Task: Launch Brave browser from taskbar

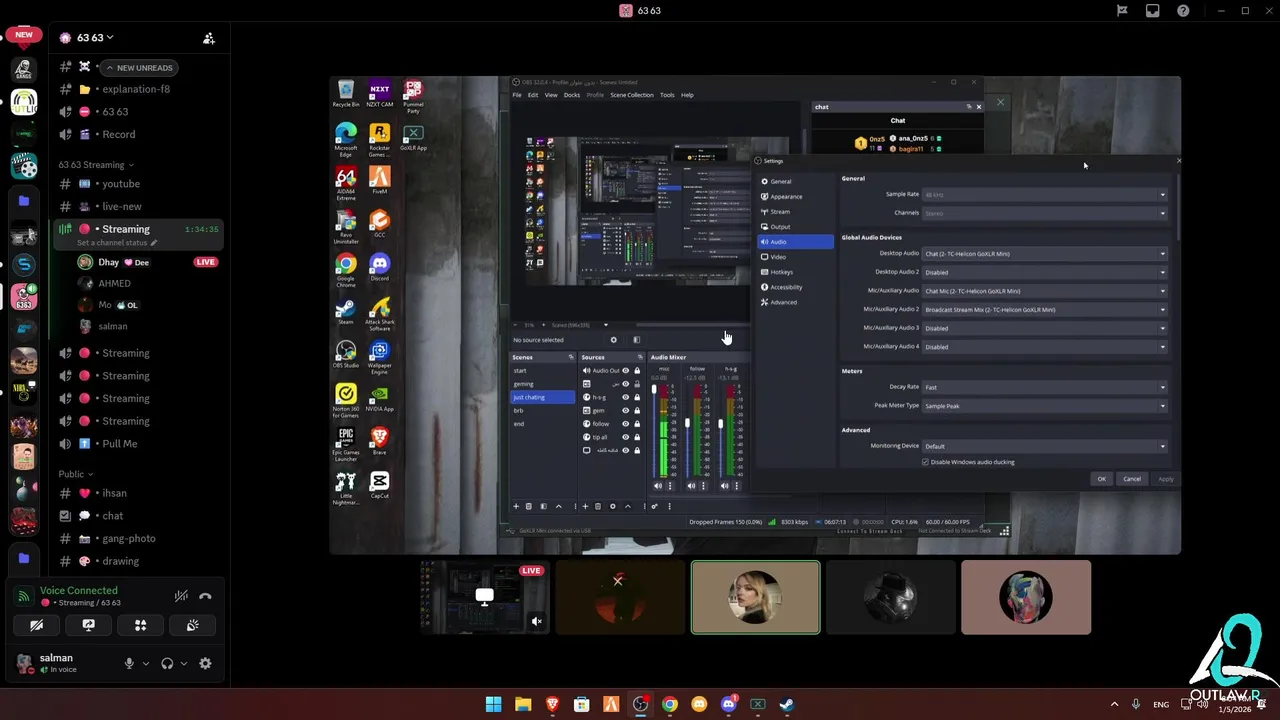Action: (552, 704)
